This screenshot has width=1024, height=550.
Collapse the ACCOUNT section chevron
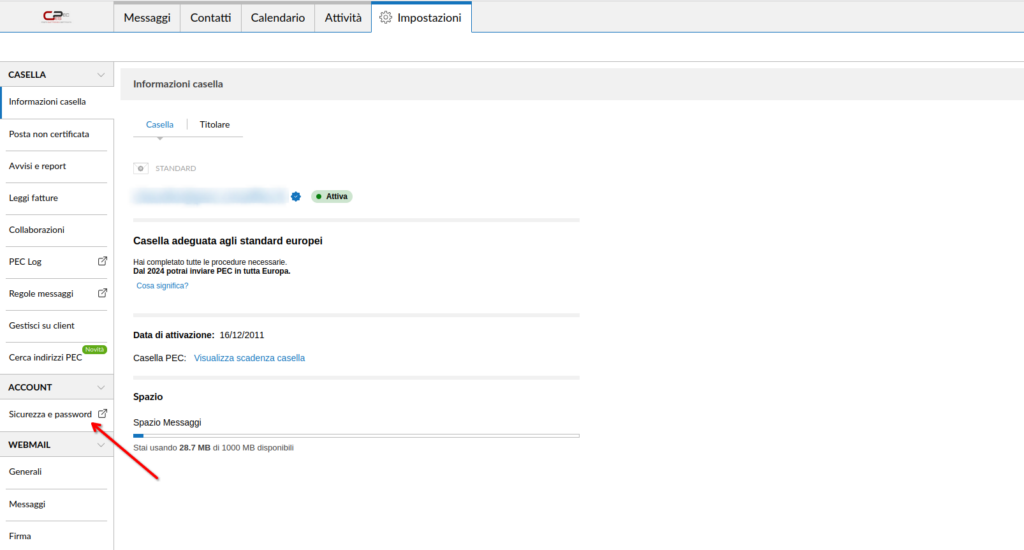pyautogui.click(x=100, y=387)
